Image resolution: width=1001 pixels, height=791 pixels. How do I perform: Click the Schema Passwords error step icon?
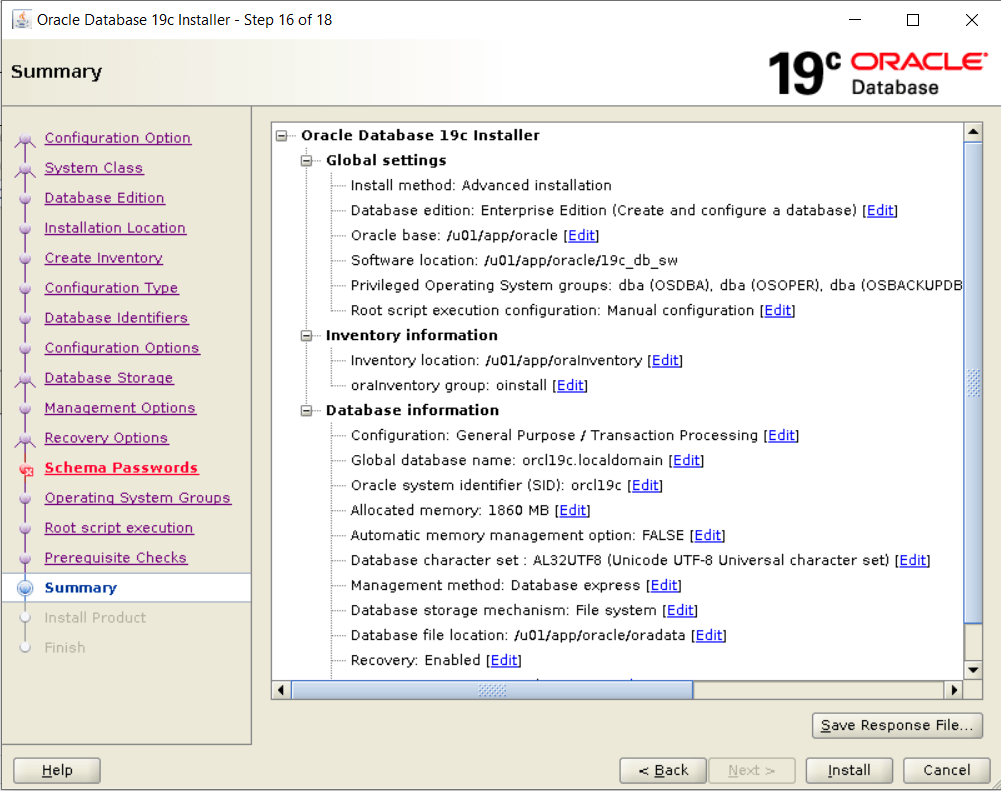[26, 469]
